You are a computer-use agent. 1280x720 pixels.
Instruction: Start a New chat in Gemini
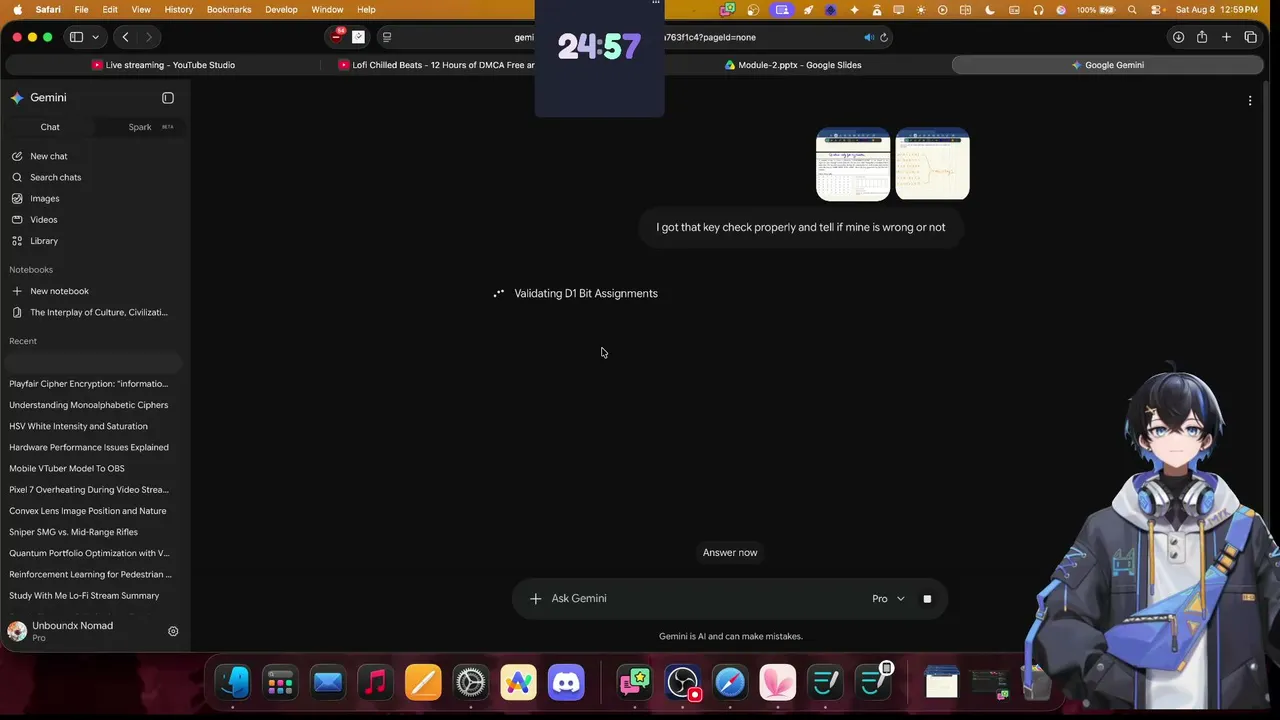[48, 156]
